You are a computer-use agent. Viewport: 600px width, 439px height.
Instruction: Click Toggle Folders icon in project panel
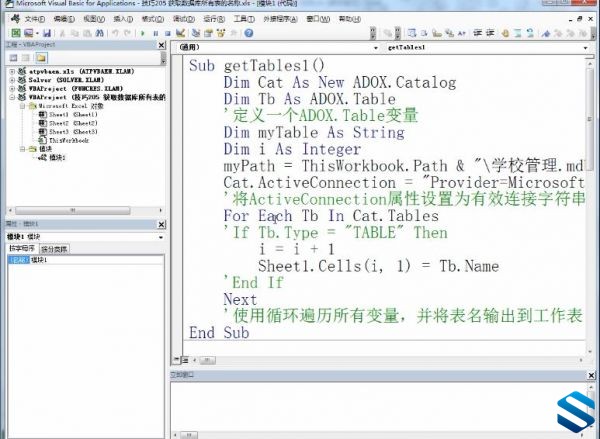[x=41, y=58]
